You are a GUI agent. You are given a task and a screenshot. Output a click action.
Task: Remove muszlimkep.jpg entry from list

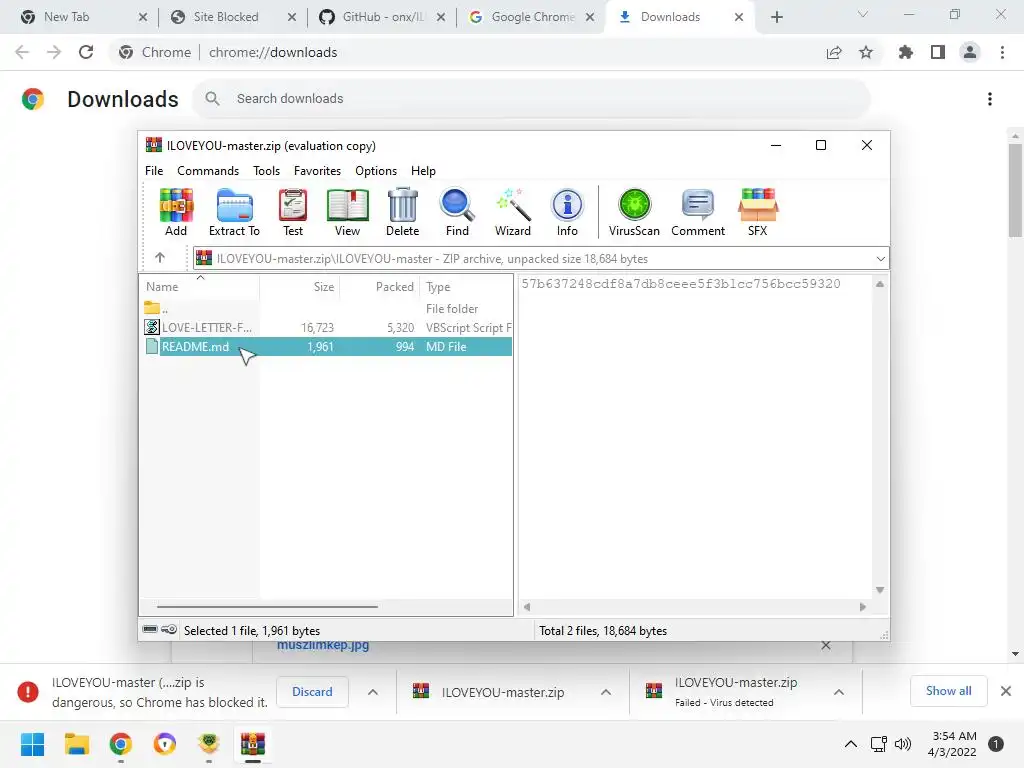[825, 646]
